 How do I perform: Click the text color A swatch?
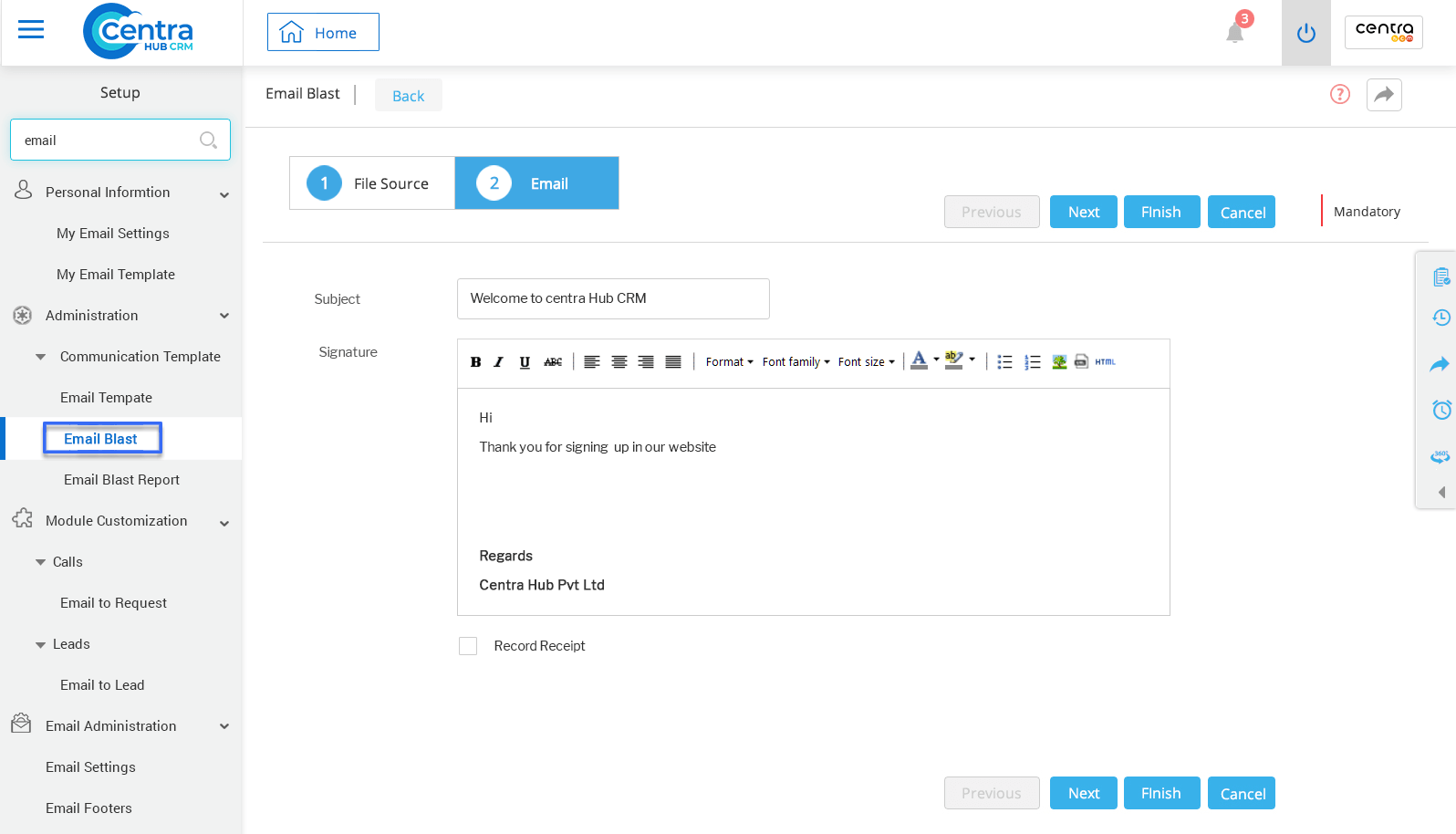[920, 360]
